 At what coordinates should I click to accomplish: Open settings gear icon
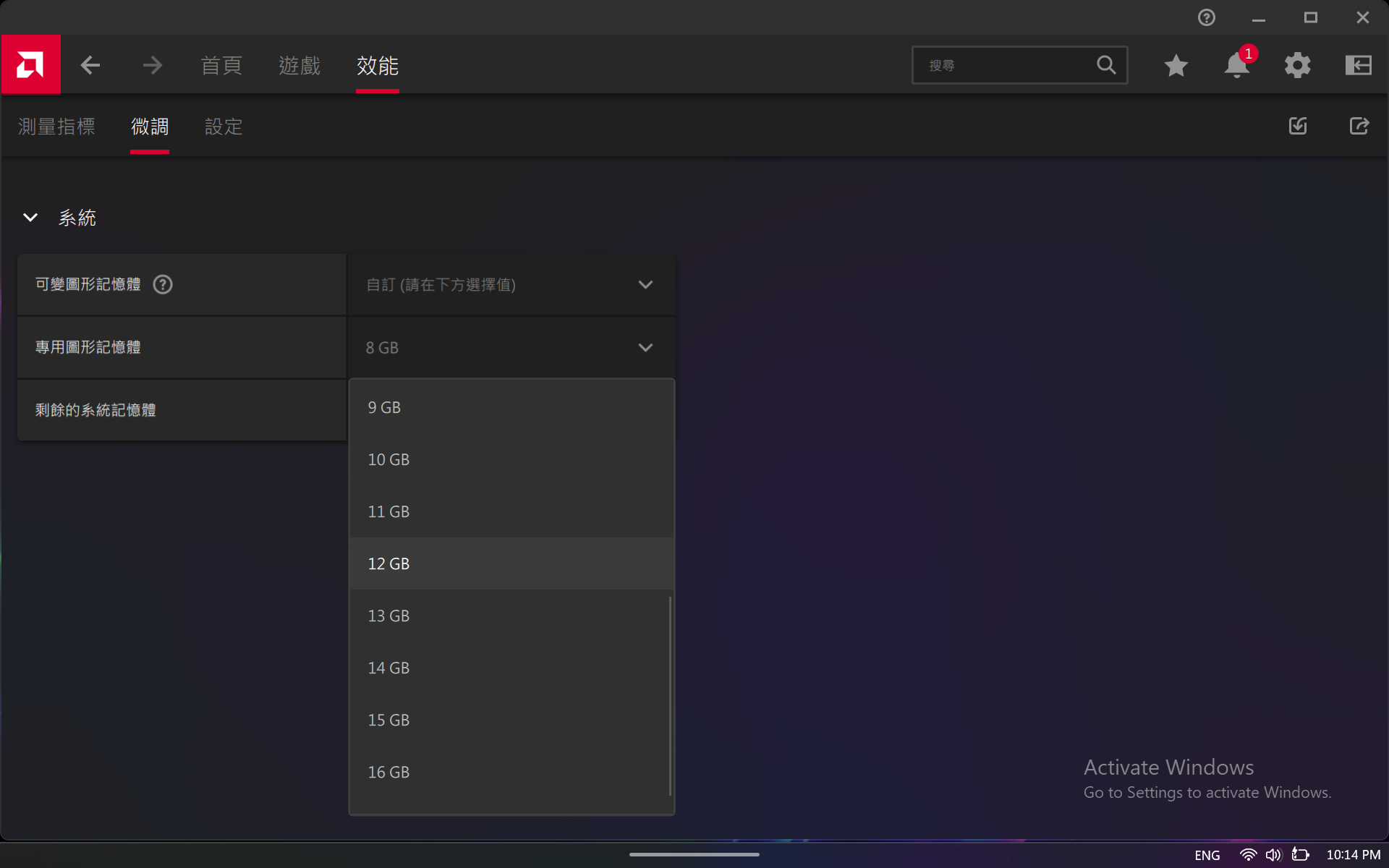(x=1297, y=66)
